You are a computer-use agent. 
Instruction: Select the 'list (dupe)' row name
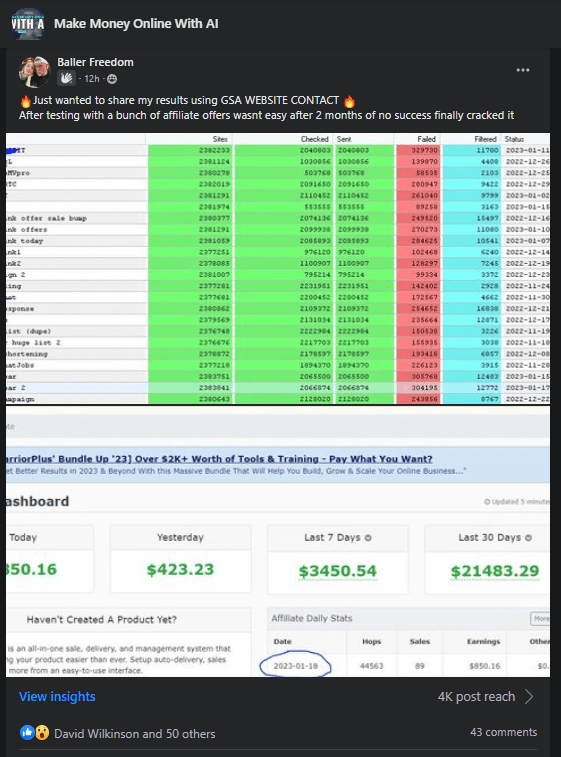click(28, 332)
